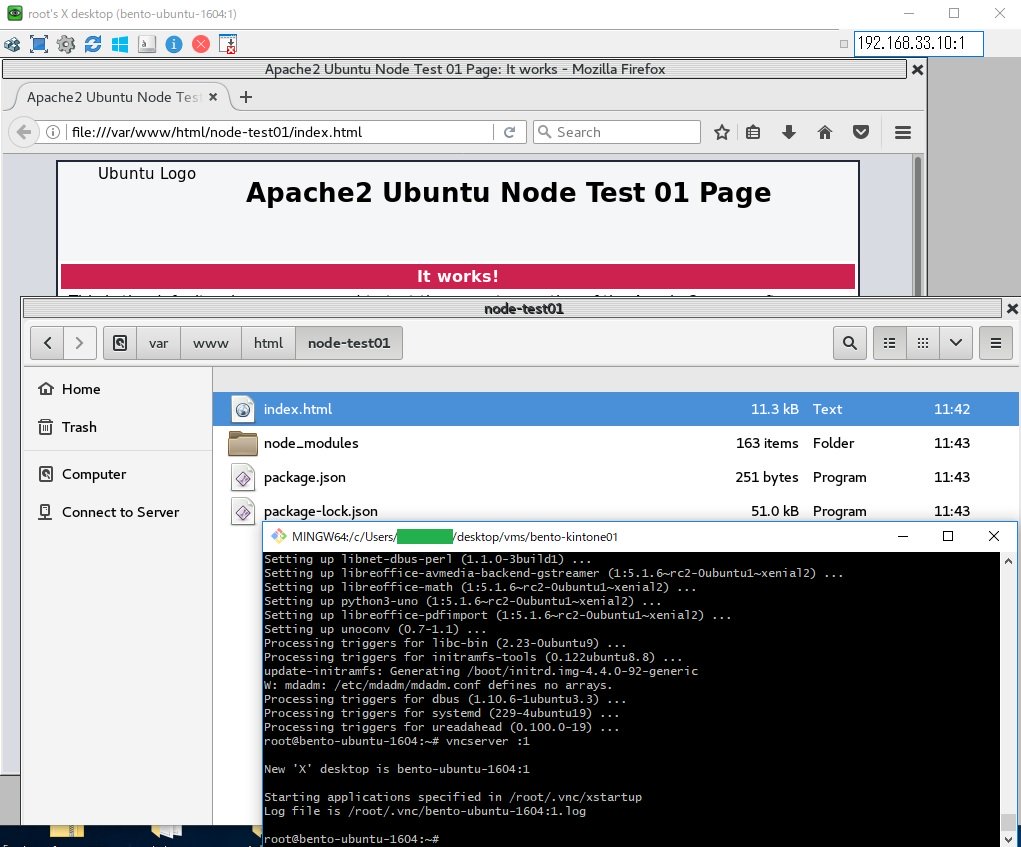Image resolution: width=1021 pixels, height=847 pixels.
Task: Go back in Firefox
Action: click(x=23, y=132)
